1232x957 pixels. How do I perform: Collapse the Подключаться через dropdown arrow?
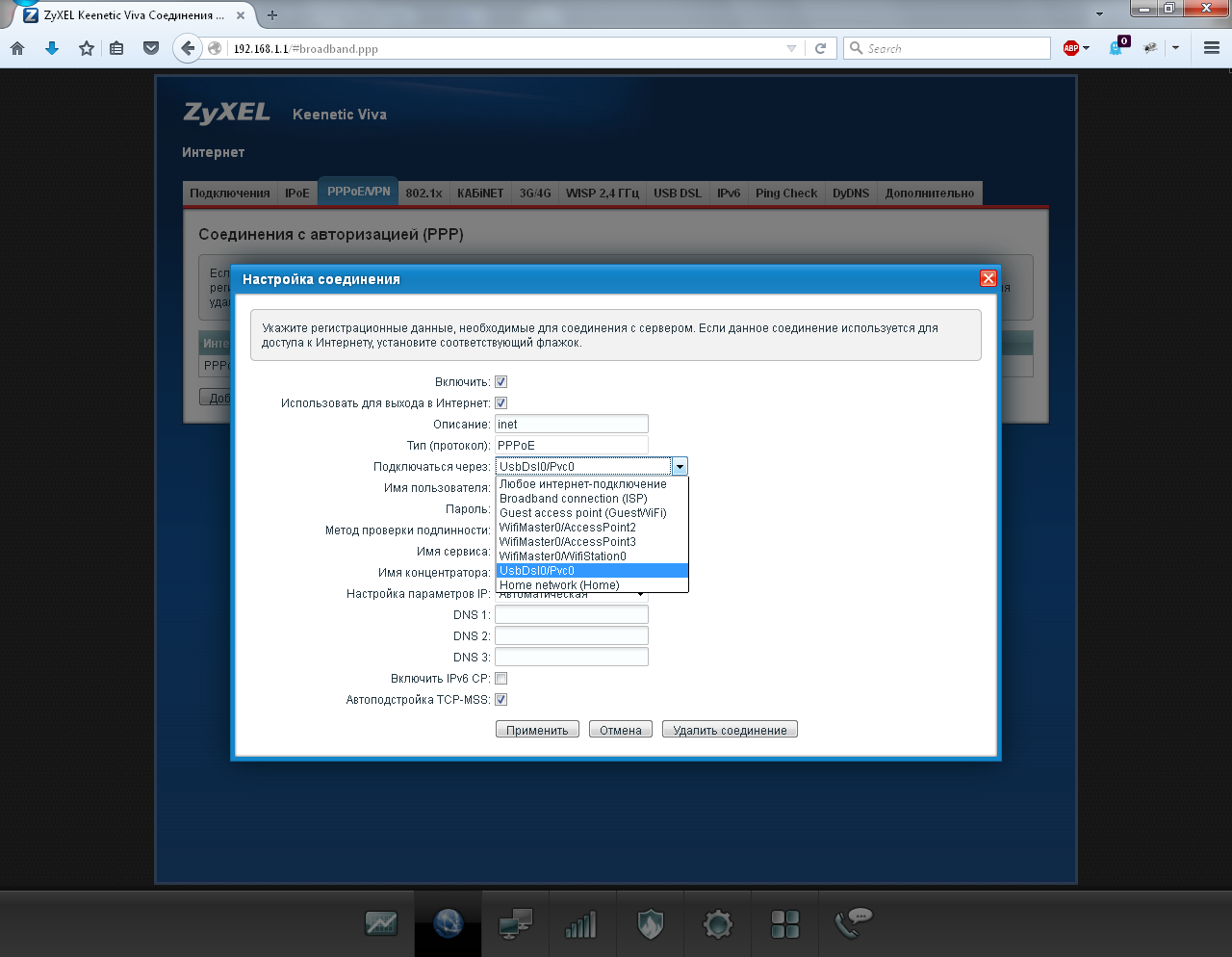point(680,467)
